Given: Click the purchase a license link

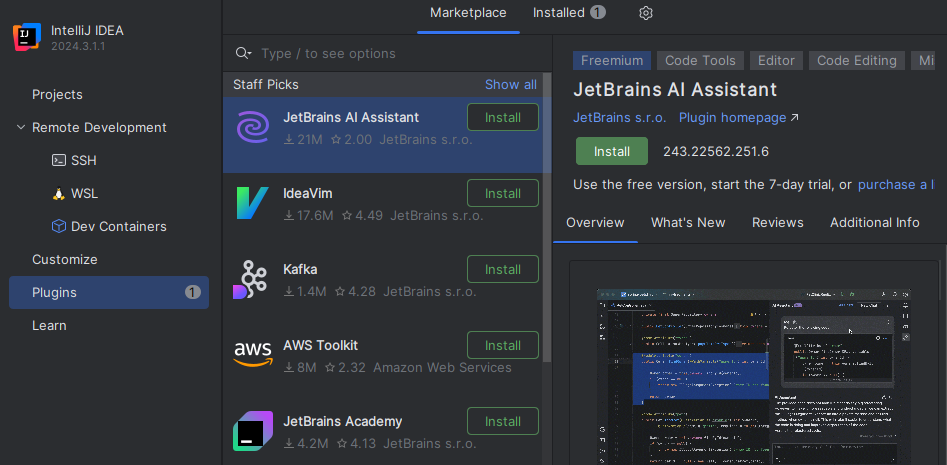Looking at the screenshot, I should [x=896, y=184].
